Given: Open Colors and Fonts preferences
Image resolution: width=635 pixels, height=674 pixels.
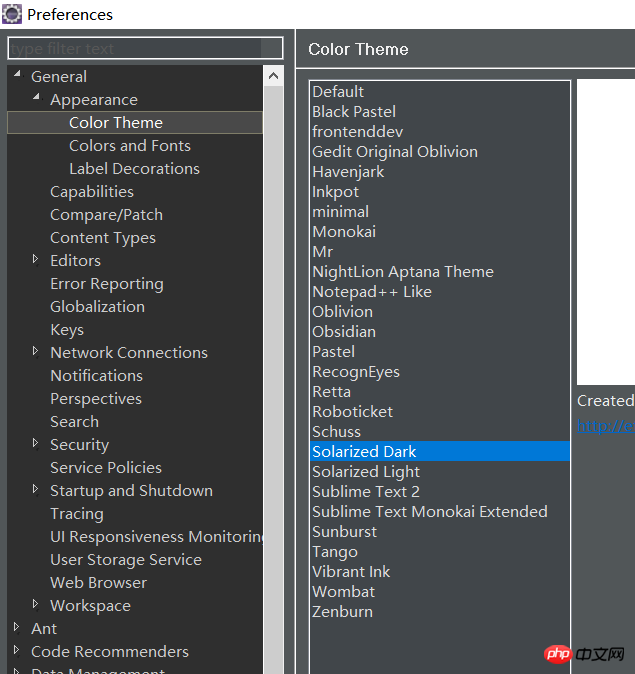Looking at the screenshot, I should [x=129, y=146].
